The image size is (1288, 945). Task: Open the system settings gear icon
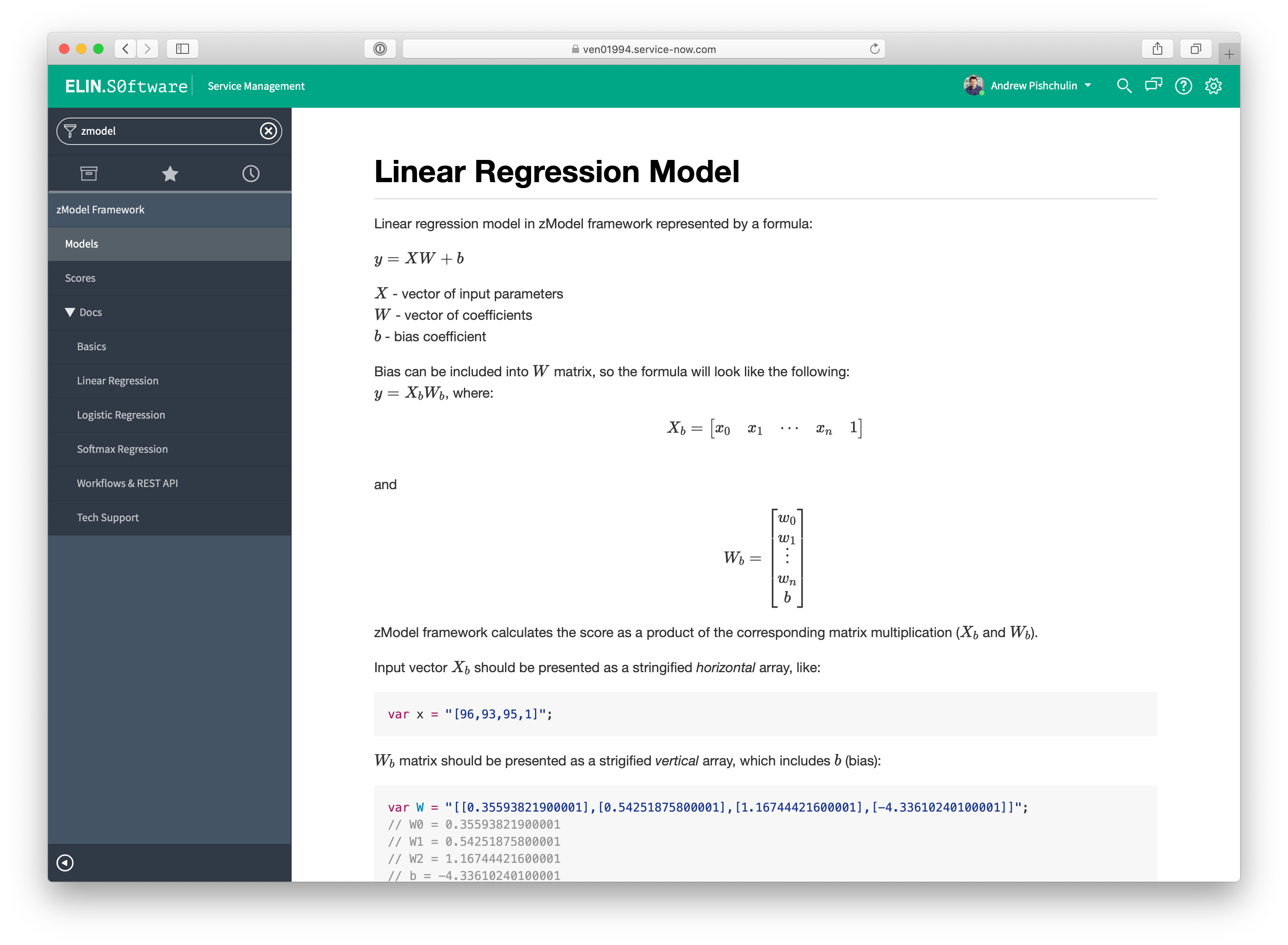[x=1213, y=86]
